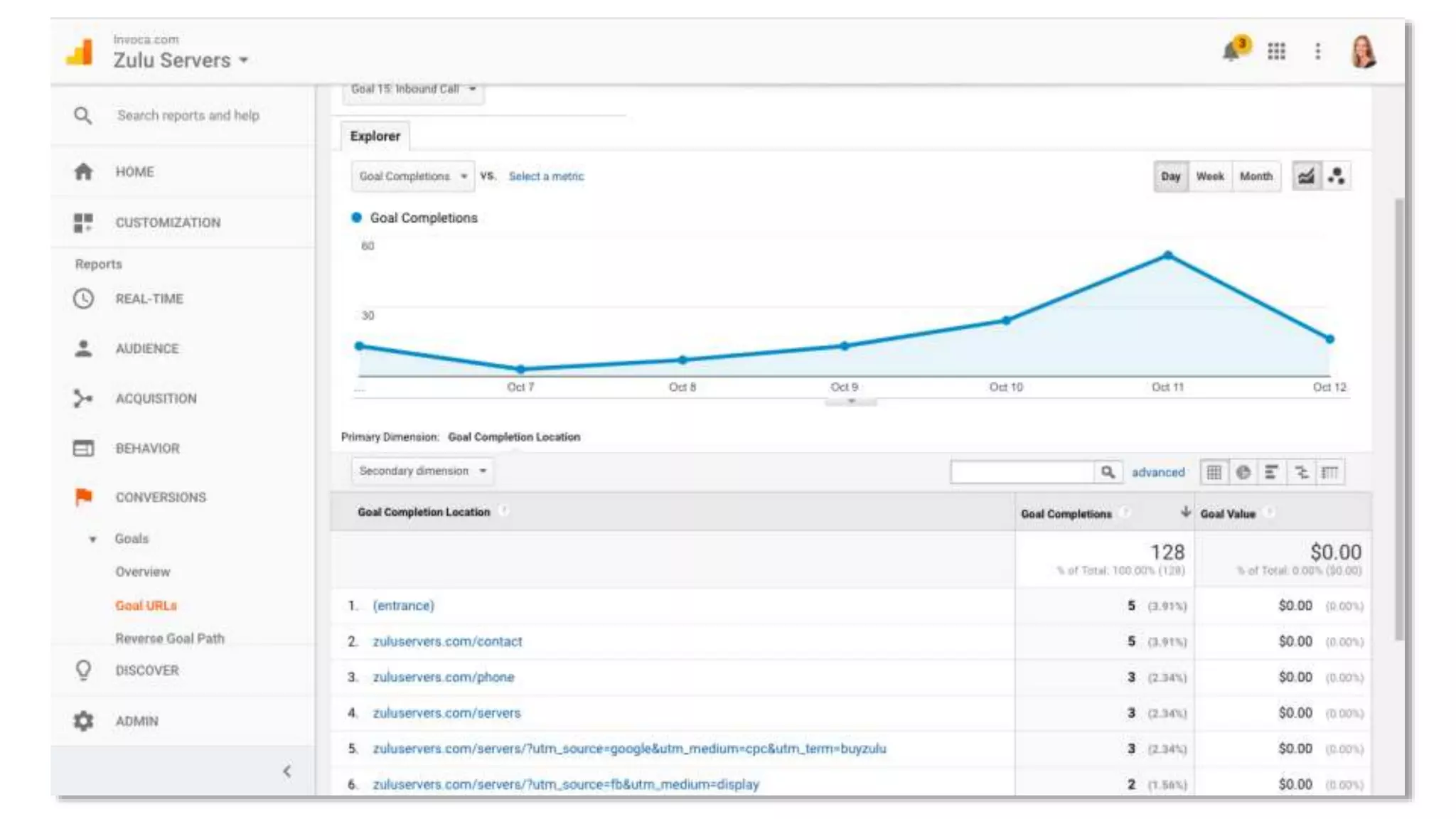The width and height of the screenshot is (1456, 819).
Task: Set graph interval to Week
Action: [x=1209, y=176]
